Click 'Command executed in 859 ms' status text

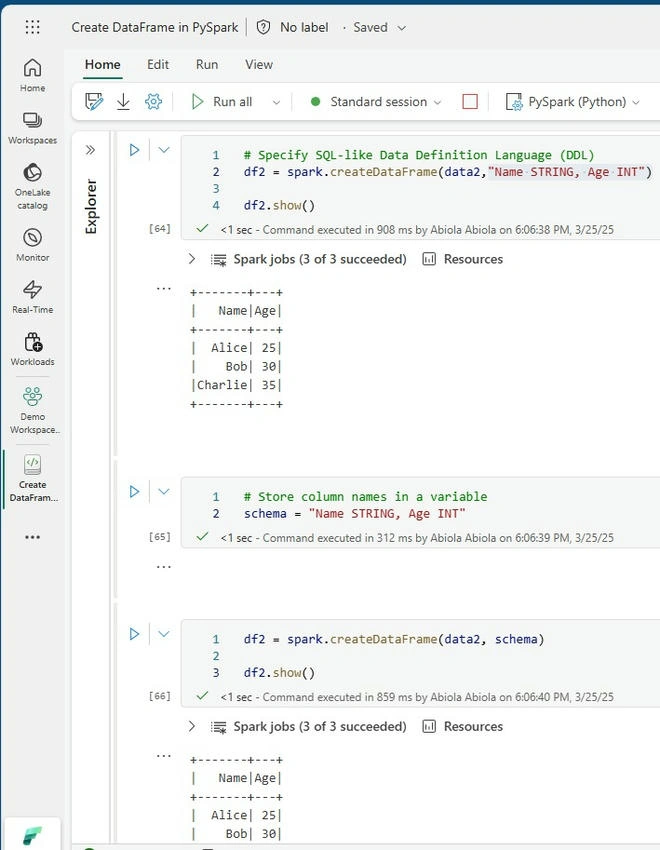[x=338, y=697]
